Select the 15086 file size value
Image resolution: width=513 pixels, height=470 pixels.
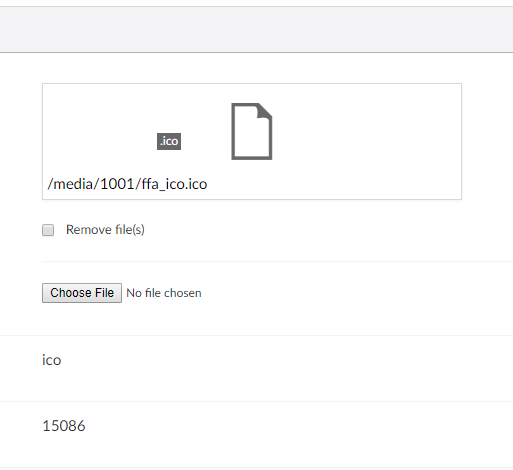64,426
